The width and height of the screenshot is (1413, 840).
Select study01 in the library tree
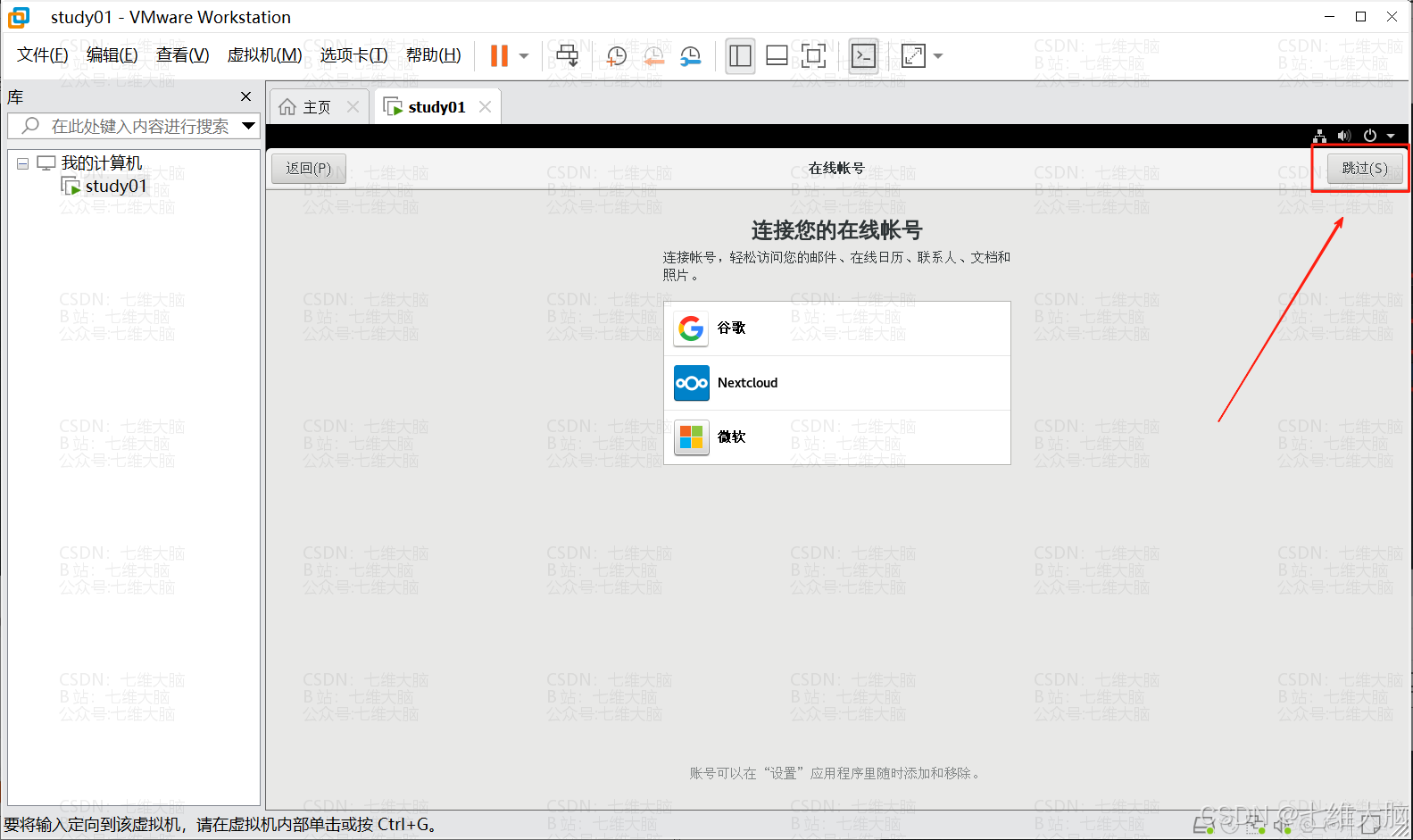[x=116, y=186]
